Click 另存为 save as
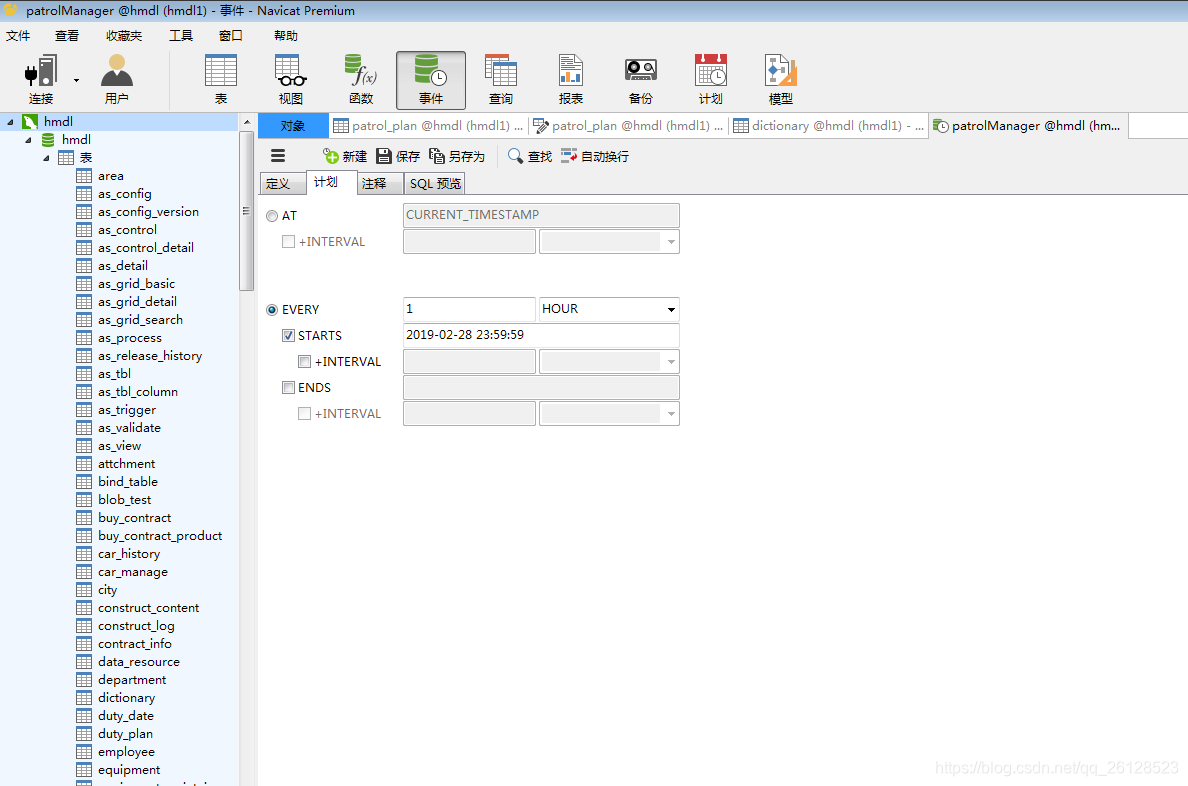Screen dimensions: 1188x786 pos(457,156)
